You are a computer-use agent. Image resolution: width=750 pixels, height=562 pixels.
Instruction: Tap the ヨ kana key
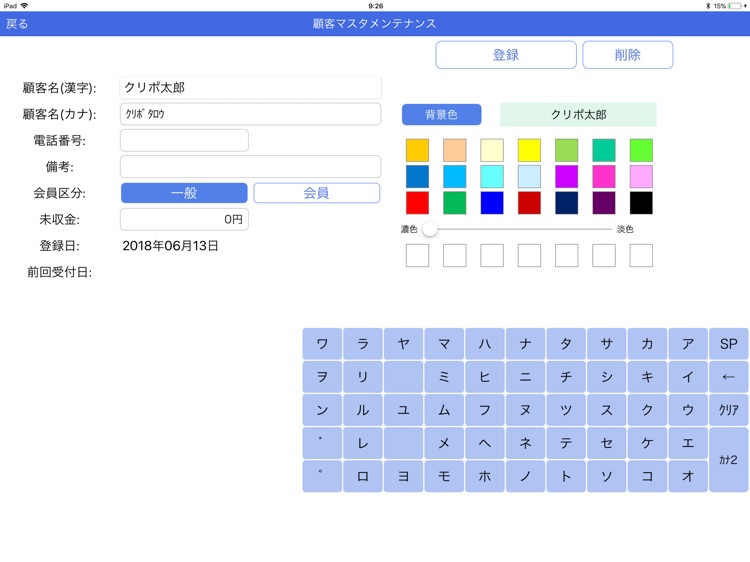pos(403,476)
